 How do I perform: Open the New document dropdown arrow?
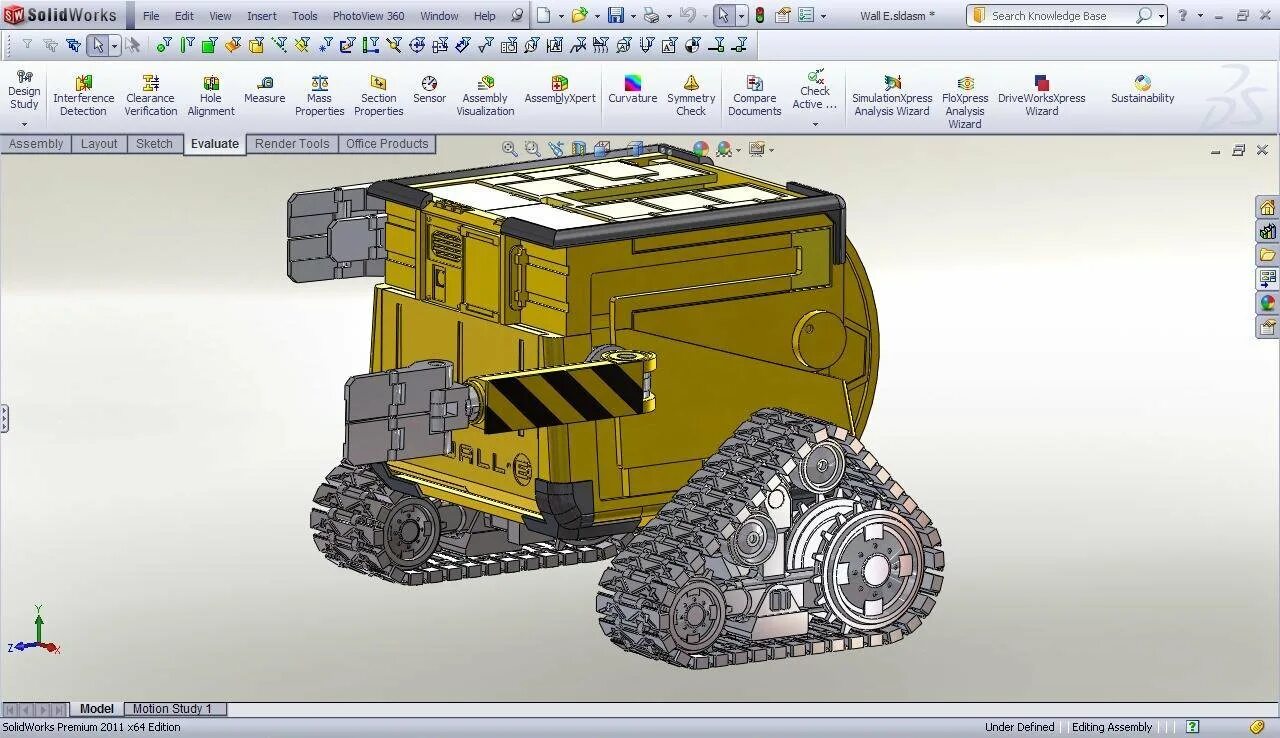click(562, 16)
